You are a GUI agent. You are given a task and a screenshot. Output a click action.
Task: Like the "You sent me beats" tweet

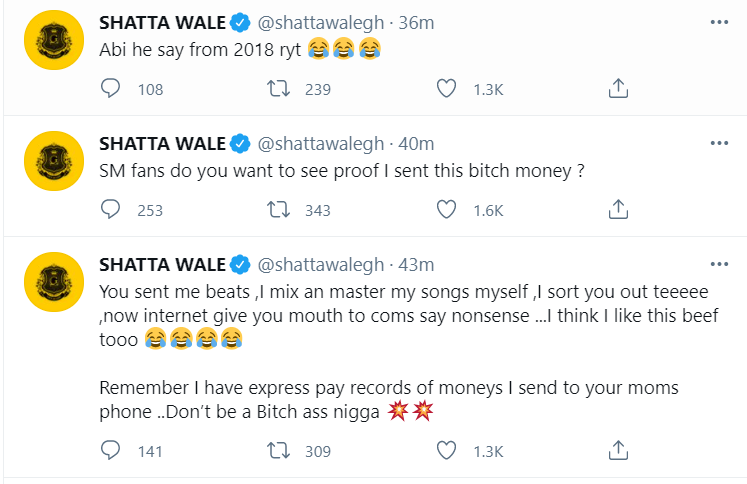click(447, 451)
